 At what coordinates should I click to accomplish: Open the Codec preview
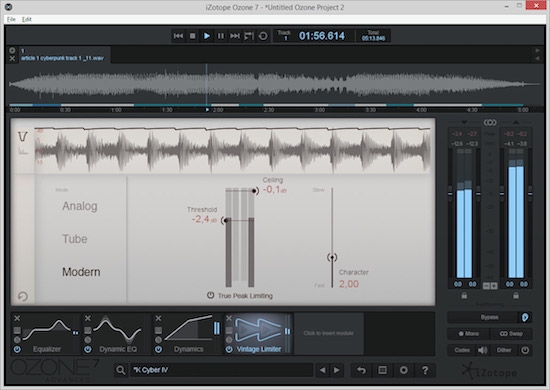tap(462, 350)
